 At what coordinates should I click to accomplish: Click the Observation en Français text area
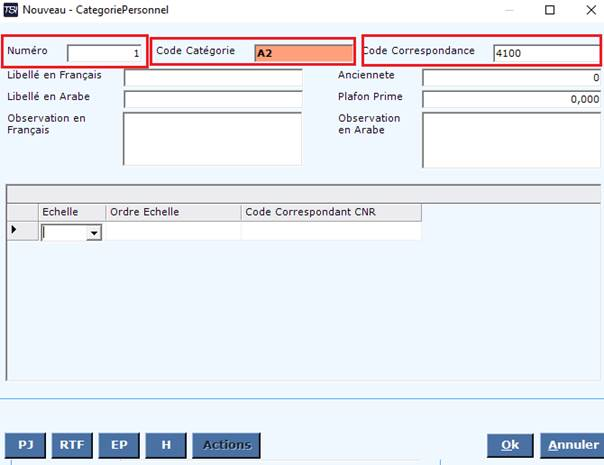(212, 137)
